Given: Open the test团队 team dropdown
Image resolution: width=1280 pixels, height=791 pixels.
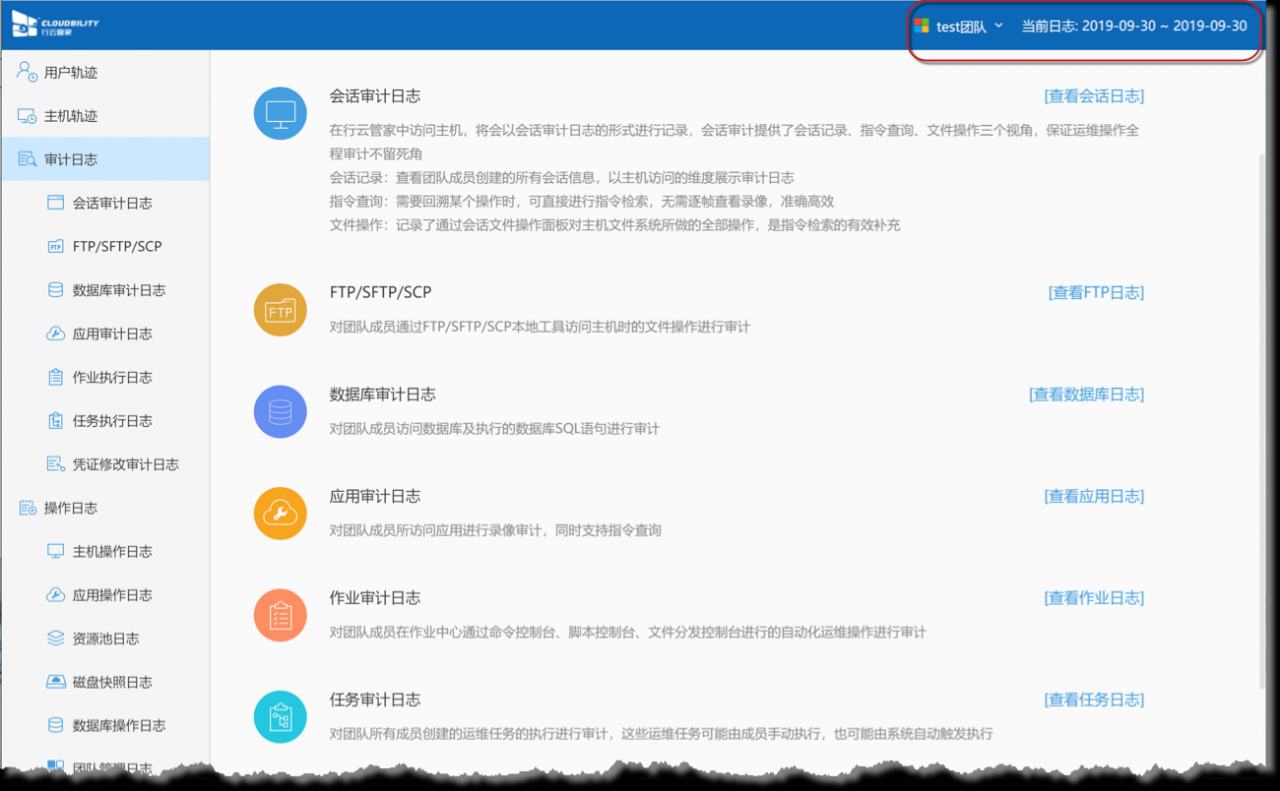Looking at the screenshot, I should tap(968, 26).
